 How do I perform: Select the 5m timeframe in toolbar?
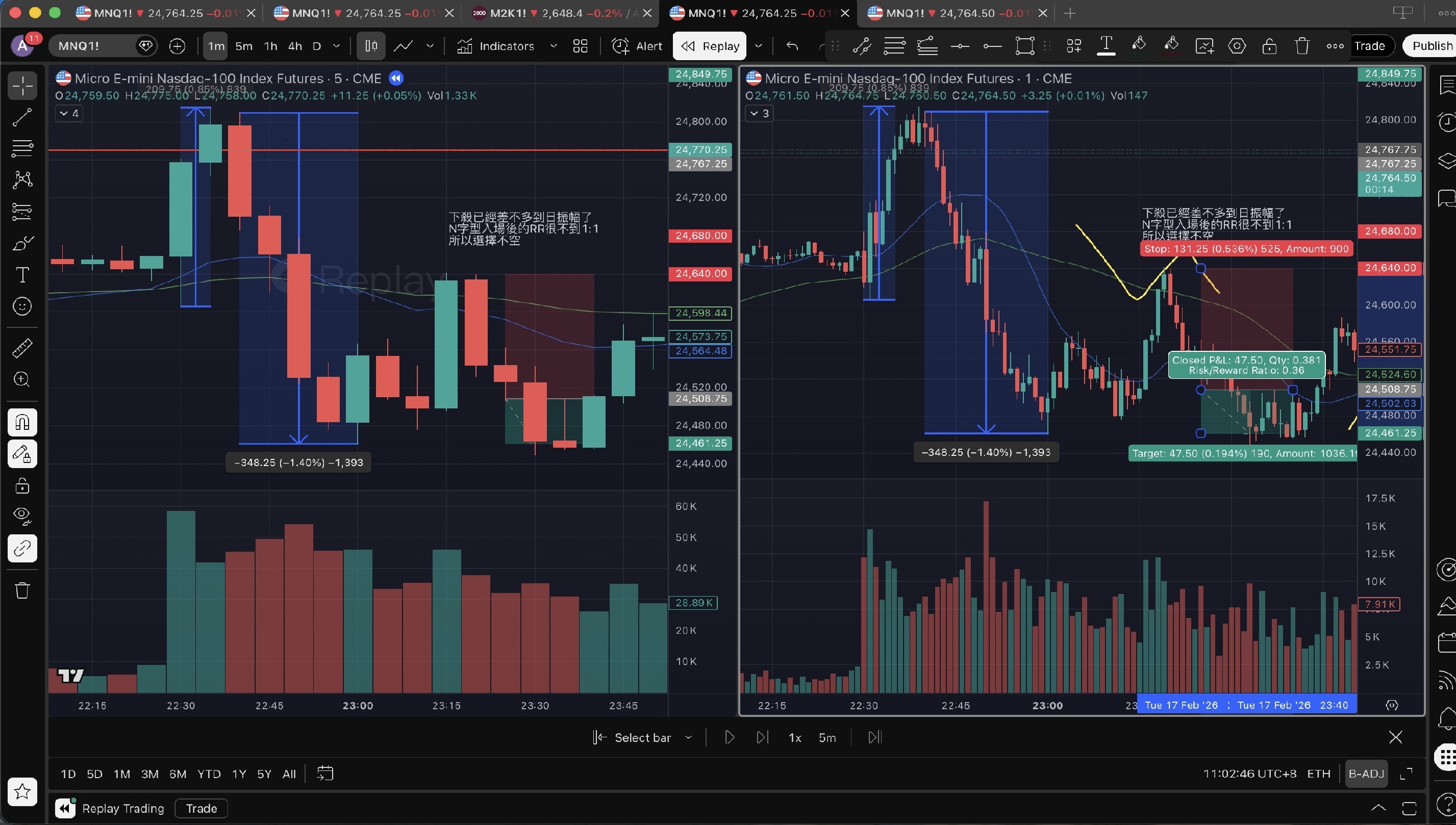(x=244, y=46)
